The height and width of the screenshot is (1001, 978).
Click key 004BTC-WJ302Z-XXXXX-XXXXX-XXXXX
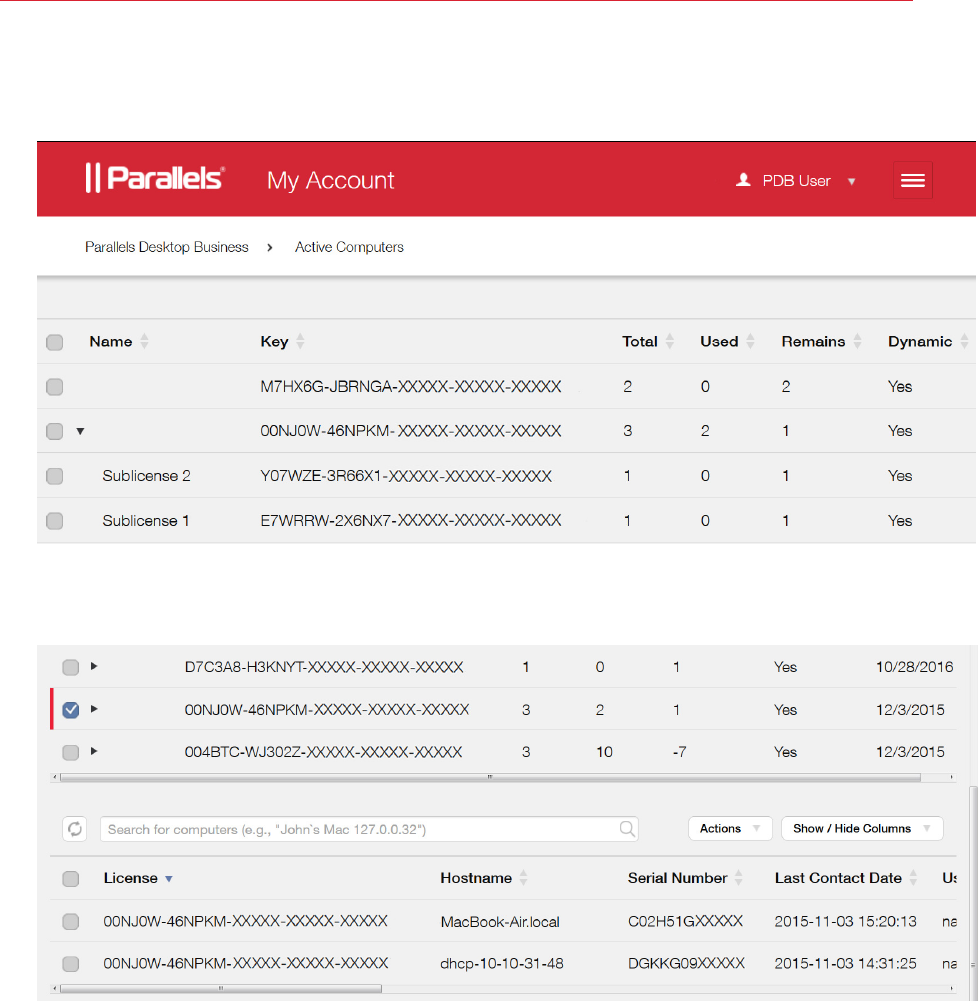coord(323,752)
